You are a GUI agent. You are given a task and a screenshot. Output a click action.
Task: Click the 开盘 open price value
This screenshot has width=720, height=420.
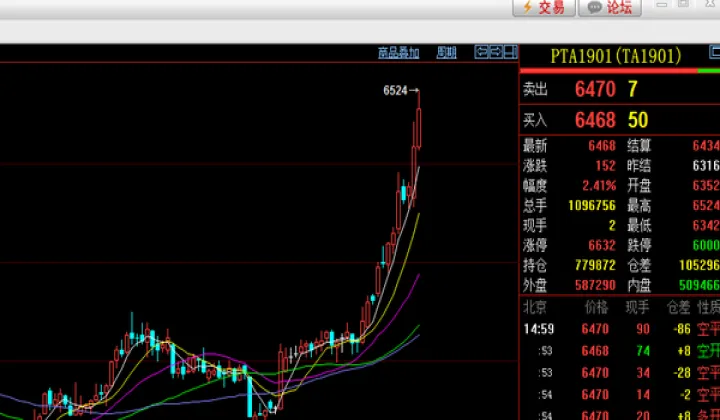coord(706,185)
